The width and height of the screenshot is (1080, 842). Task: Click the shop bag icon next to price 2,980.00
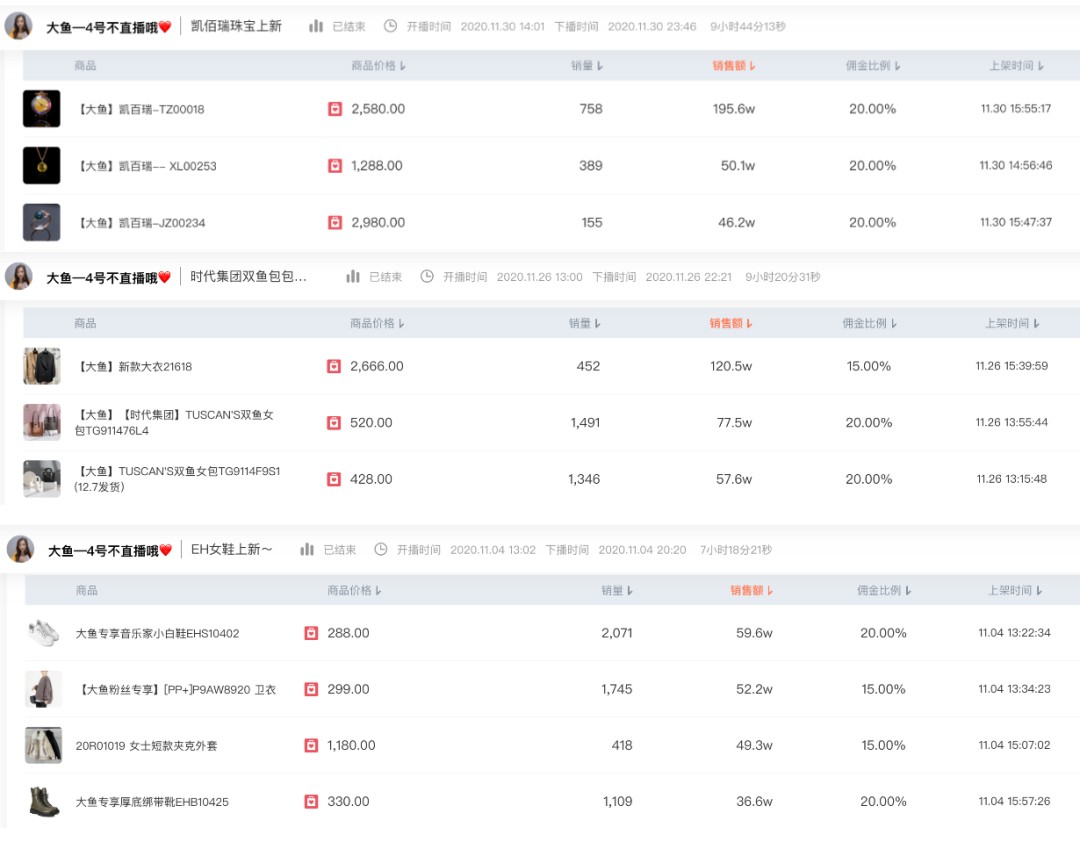(335, 223)
